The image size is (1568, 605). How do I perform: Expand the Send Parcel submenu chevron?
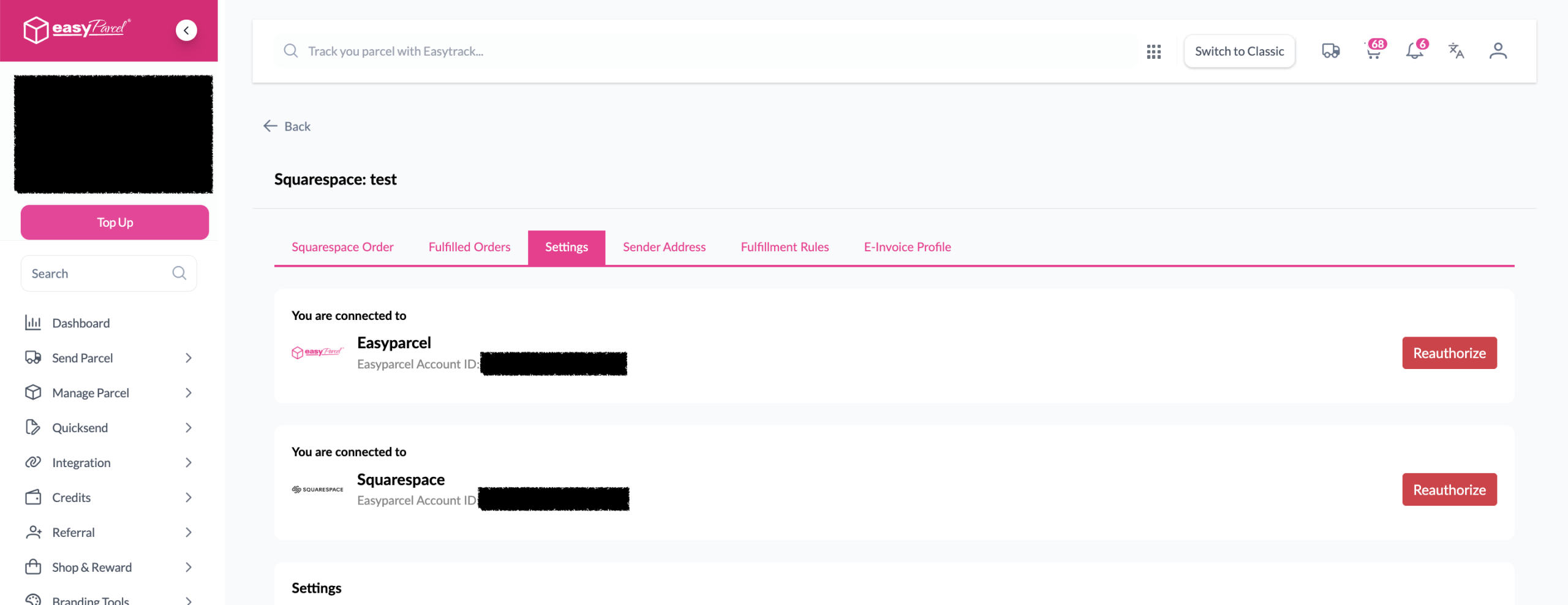[189, 358]
